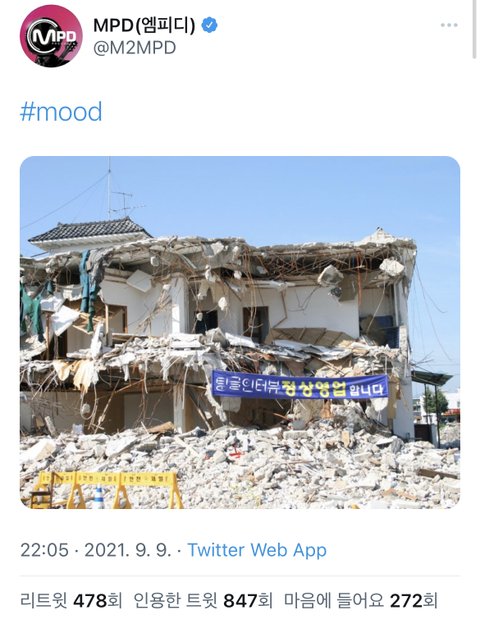Image resolution: width=480 pixels, height=624 pixels.
Task: Open the demolished building photo
Action: pos(240,332)
